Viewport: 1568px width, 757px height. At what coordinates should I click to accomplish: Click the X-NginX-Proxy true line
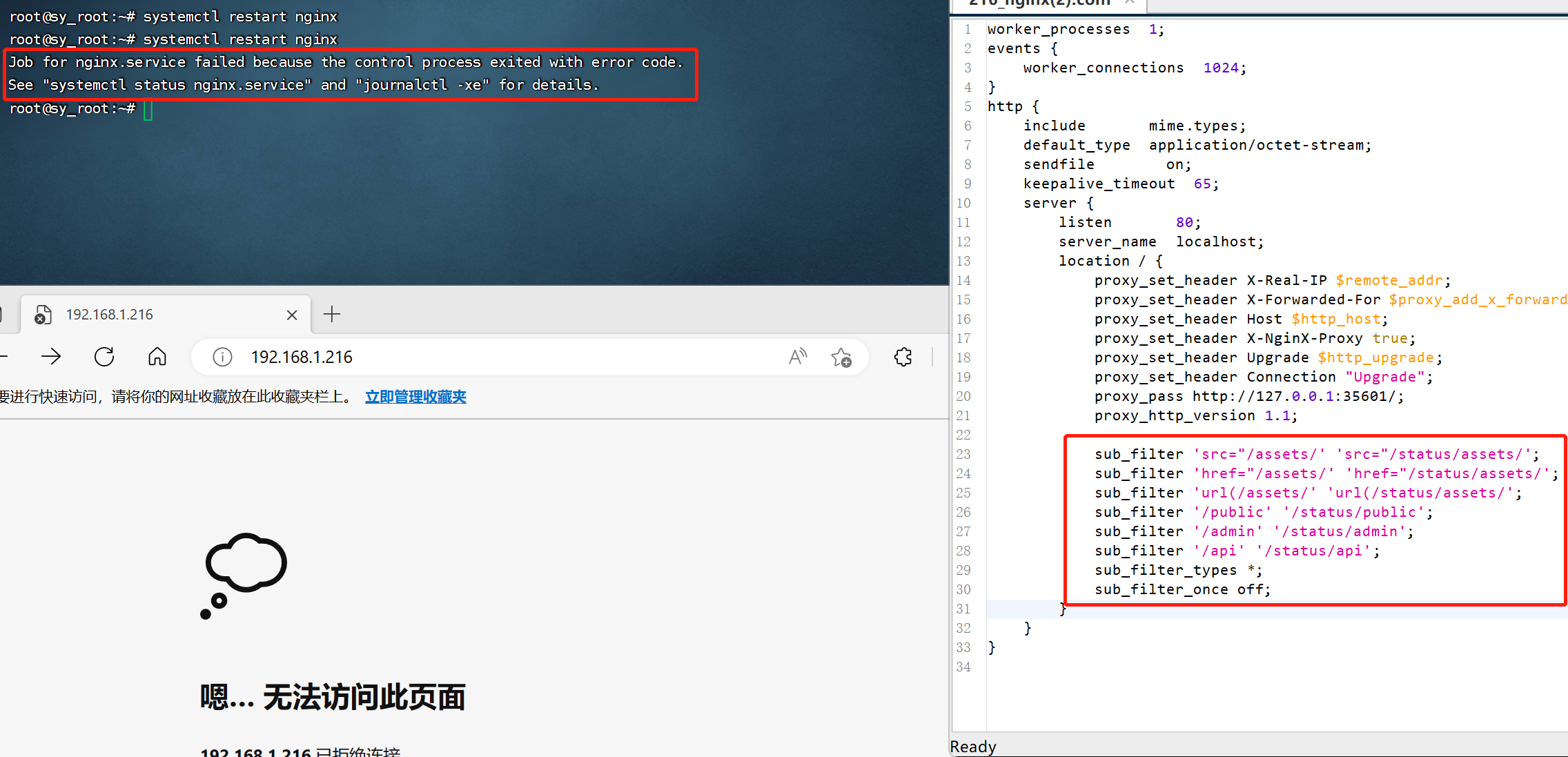click(x=1255, y=338)
